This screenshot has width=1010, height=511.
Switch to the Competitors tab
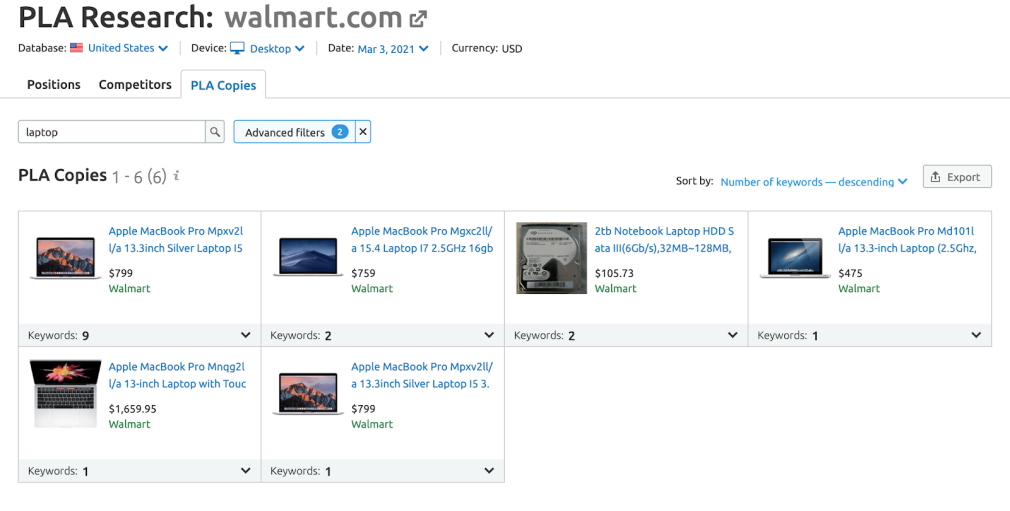pyautogui.click(x=135, y=85)
